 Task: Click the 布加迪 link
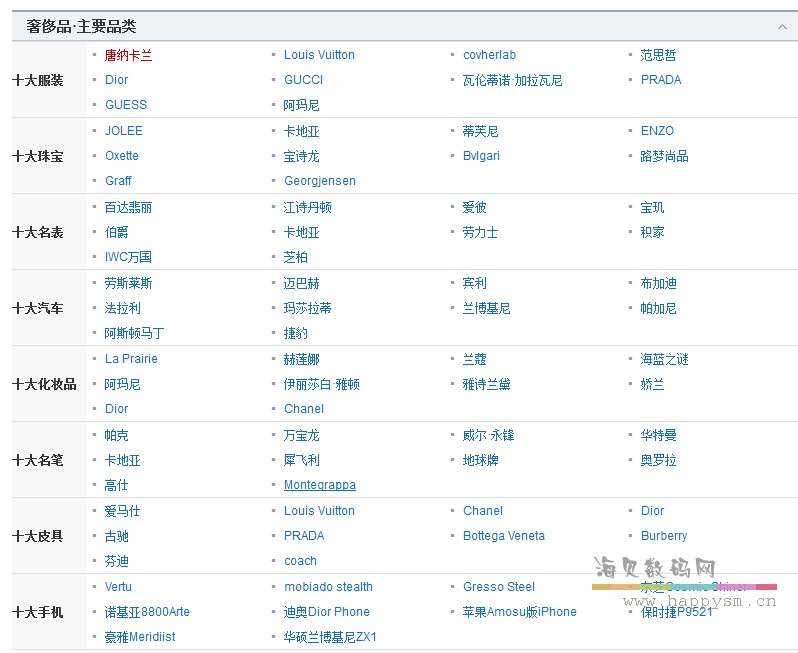pyautogui.click(x=658, y=283)
